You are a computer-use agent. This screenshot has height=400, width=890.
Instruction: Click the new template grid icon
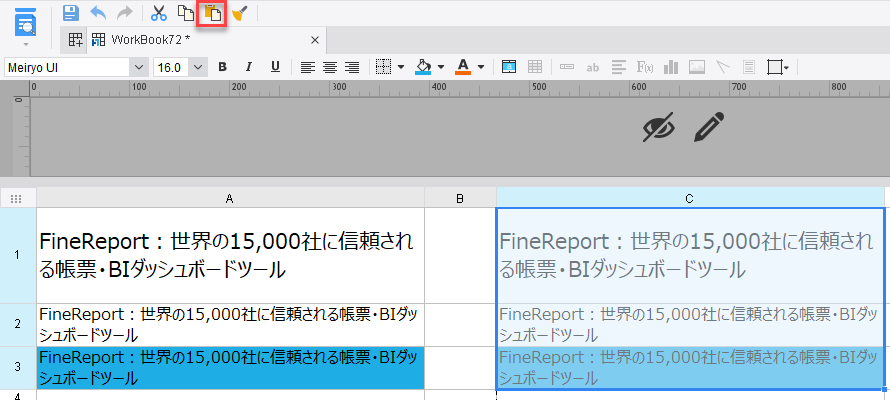click(75, 40)
